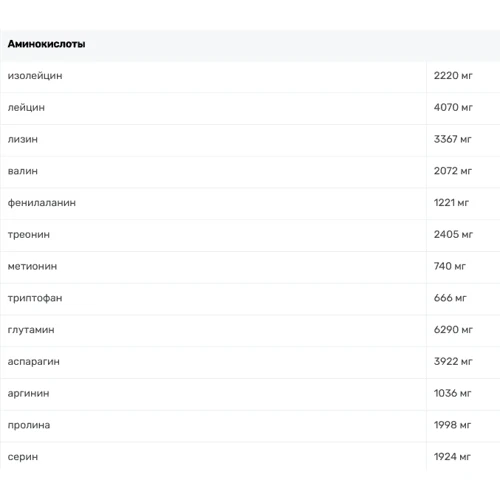500x500 pixels.
Task: Click the аргинин row label
Action: [x=28, y=393]
